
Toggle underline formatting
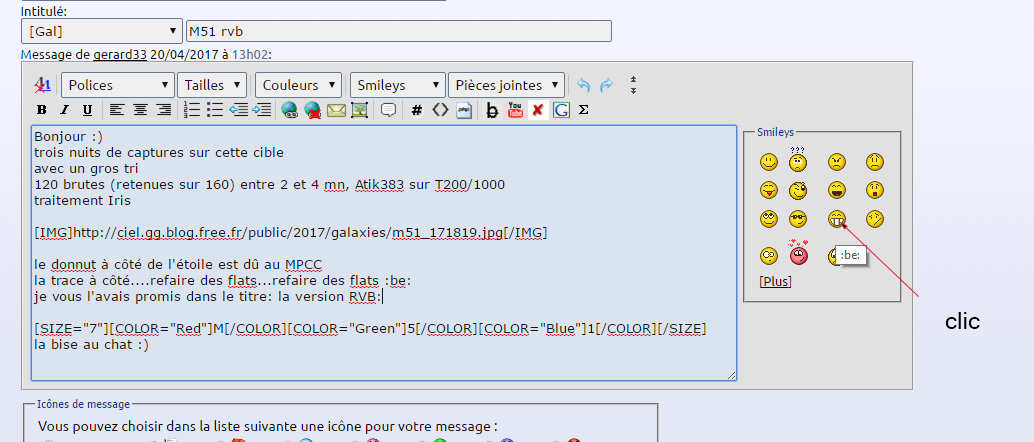87,110
